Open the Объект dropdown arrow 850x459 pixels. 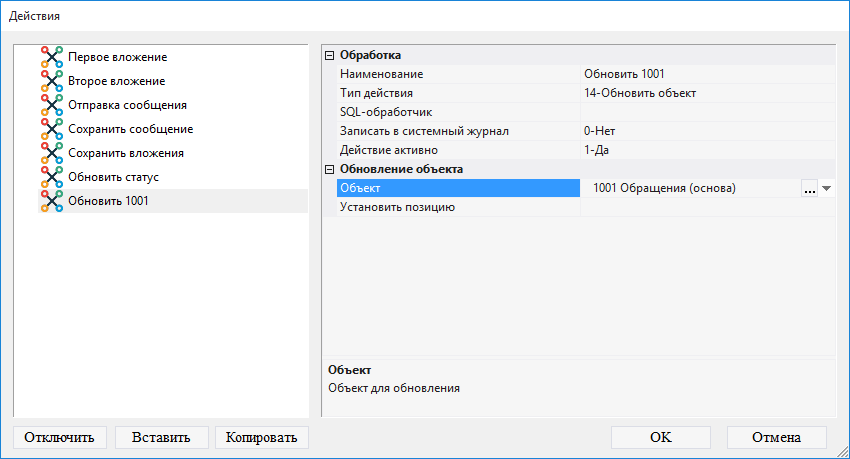[827, 189]
